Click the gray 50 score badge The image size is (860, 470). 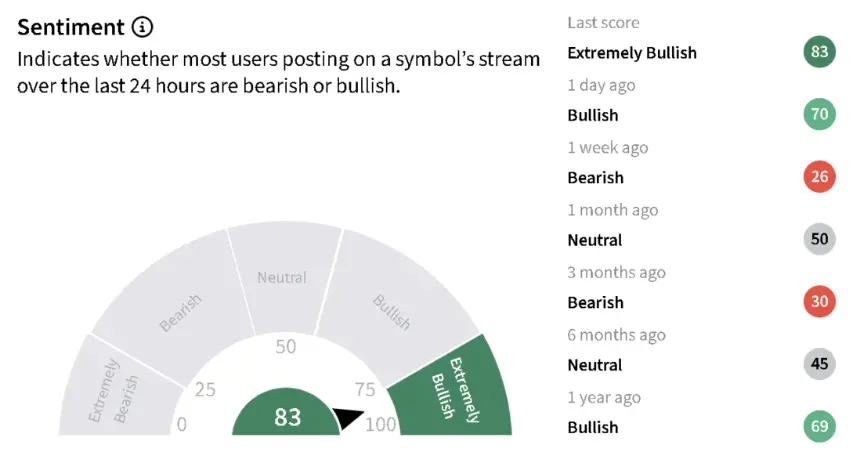pyautogui.click(x=819, y=239)
